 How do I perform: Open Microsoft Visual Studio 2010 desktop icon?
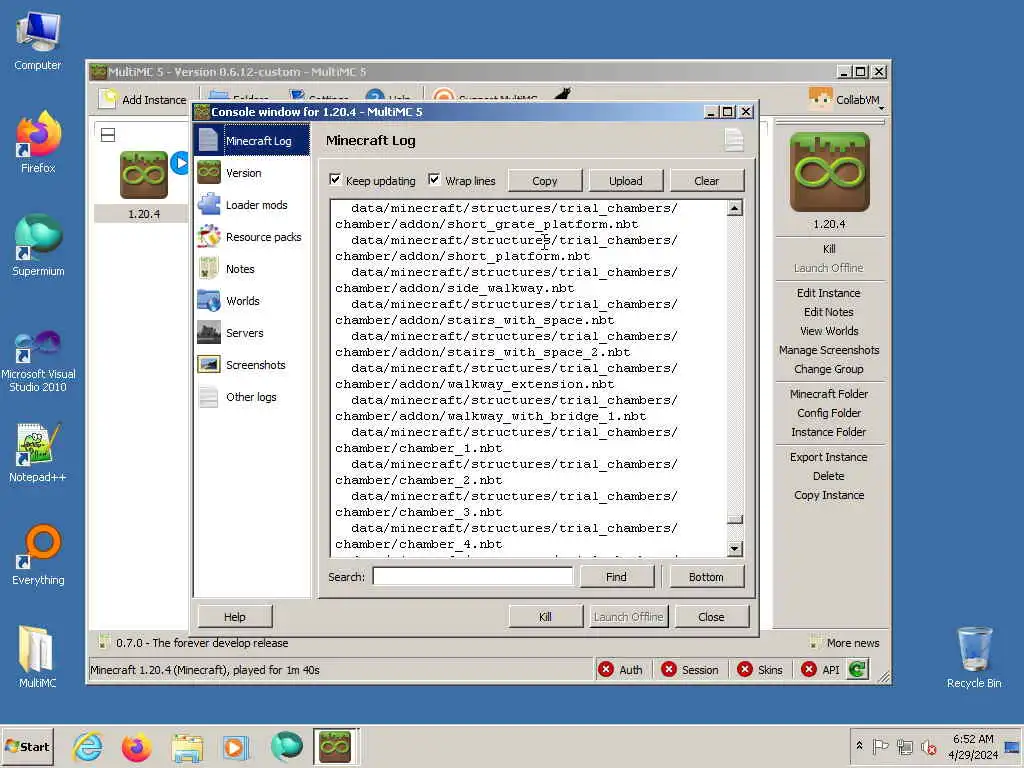coord(38,360)
